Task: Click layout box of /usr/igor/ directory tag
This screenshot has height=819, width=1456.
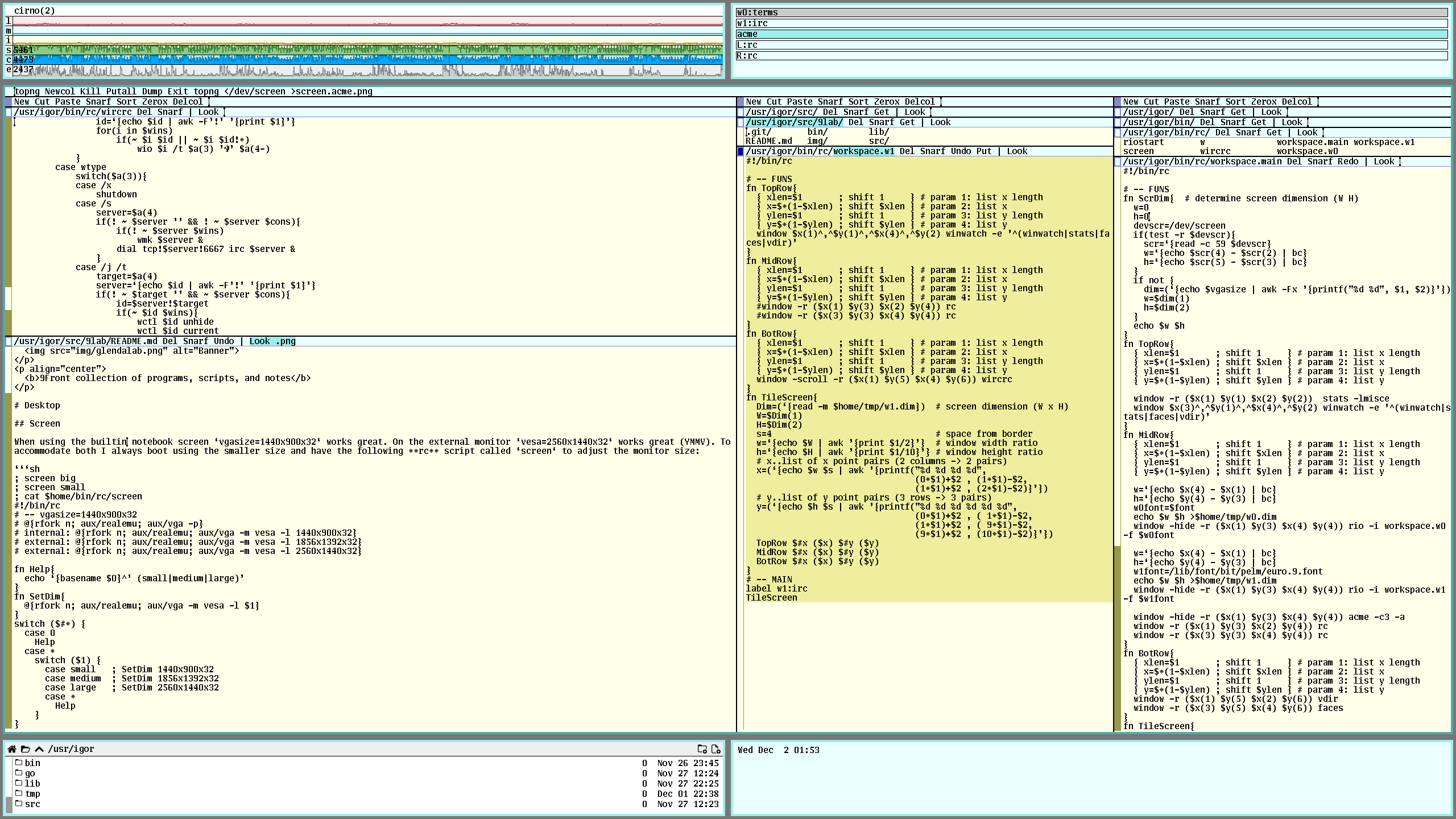Action: click(x=1118, y=112)
